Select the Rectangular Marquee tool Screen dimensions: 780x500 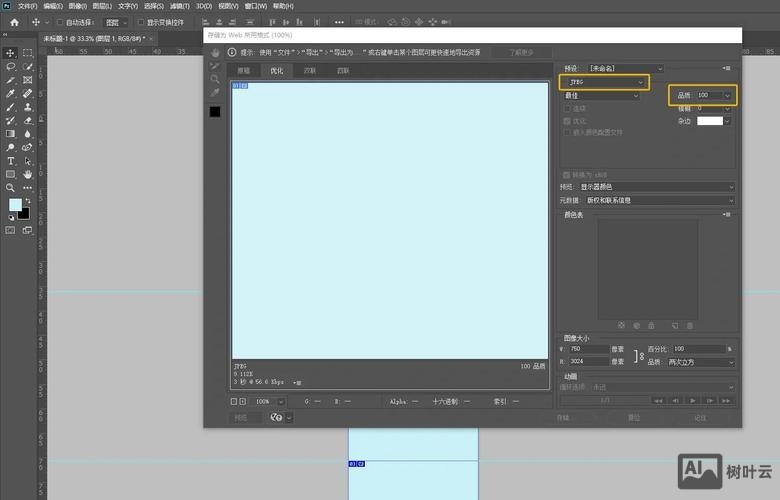27,52
